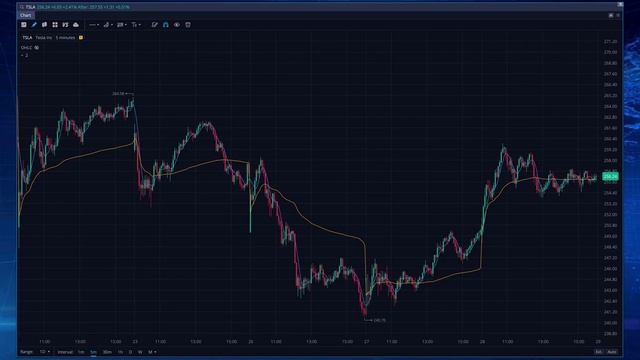Click the VS compare symbol icon
Image resolution: width=640 pixels, height=360 pixels.
coord(65,25)
